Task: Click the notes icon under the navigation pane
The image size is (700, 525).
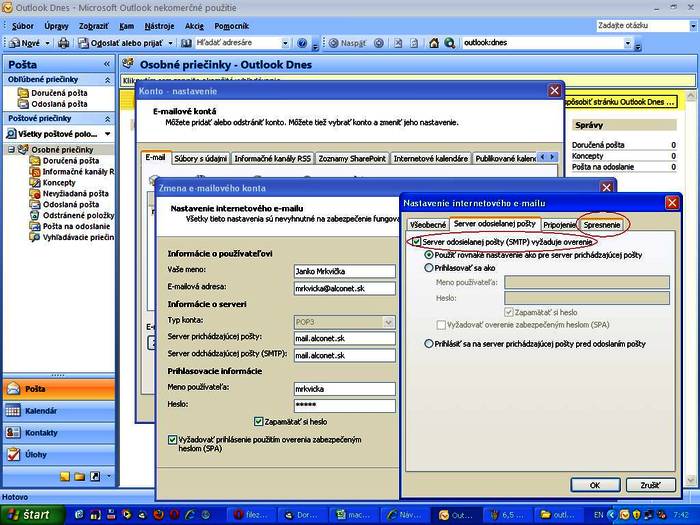Action: 65,476
